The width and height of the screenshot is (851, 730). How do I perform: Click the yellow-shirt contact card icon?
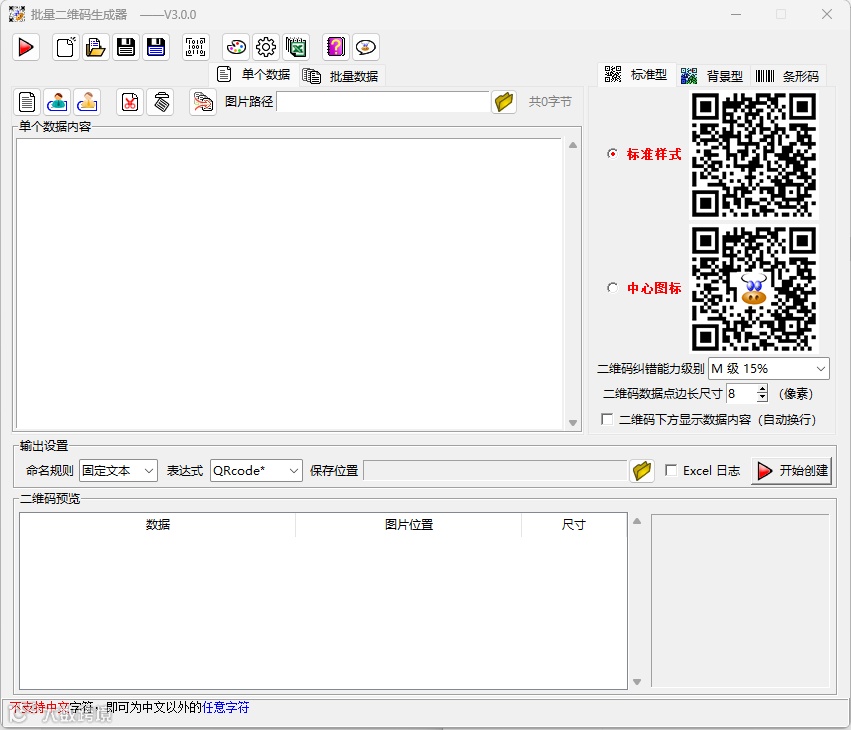[x=87, y=102]
